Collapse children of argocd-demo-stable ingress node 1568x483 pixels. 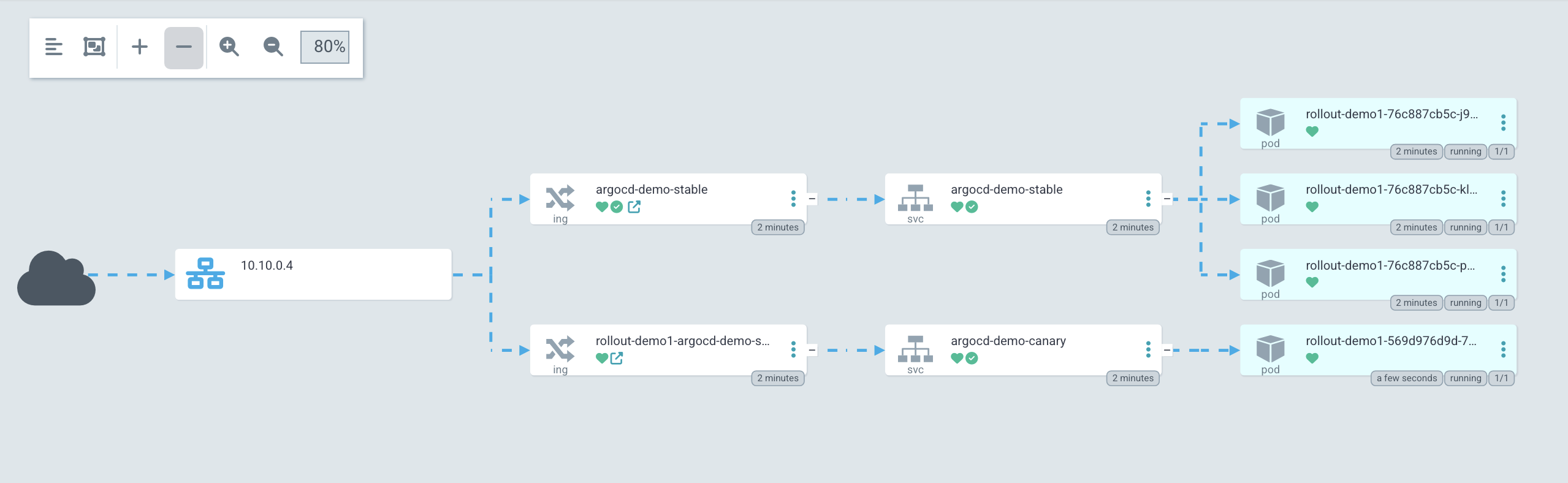812,199
